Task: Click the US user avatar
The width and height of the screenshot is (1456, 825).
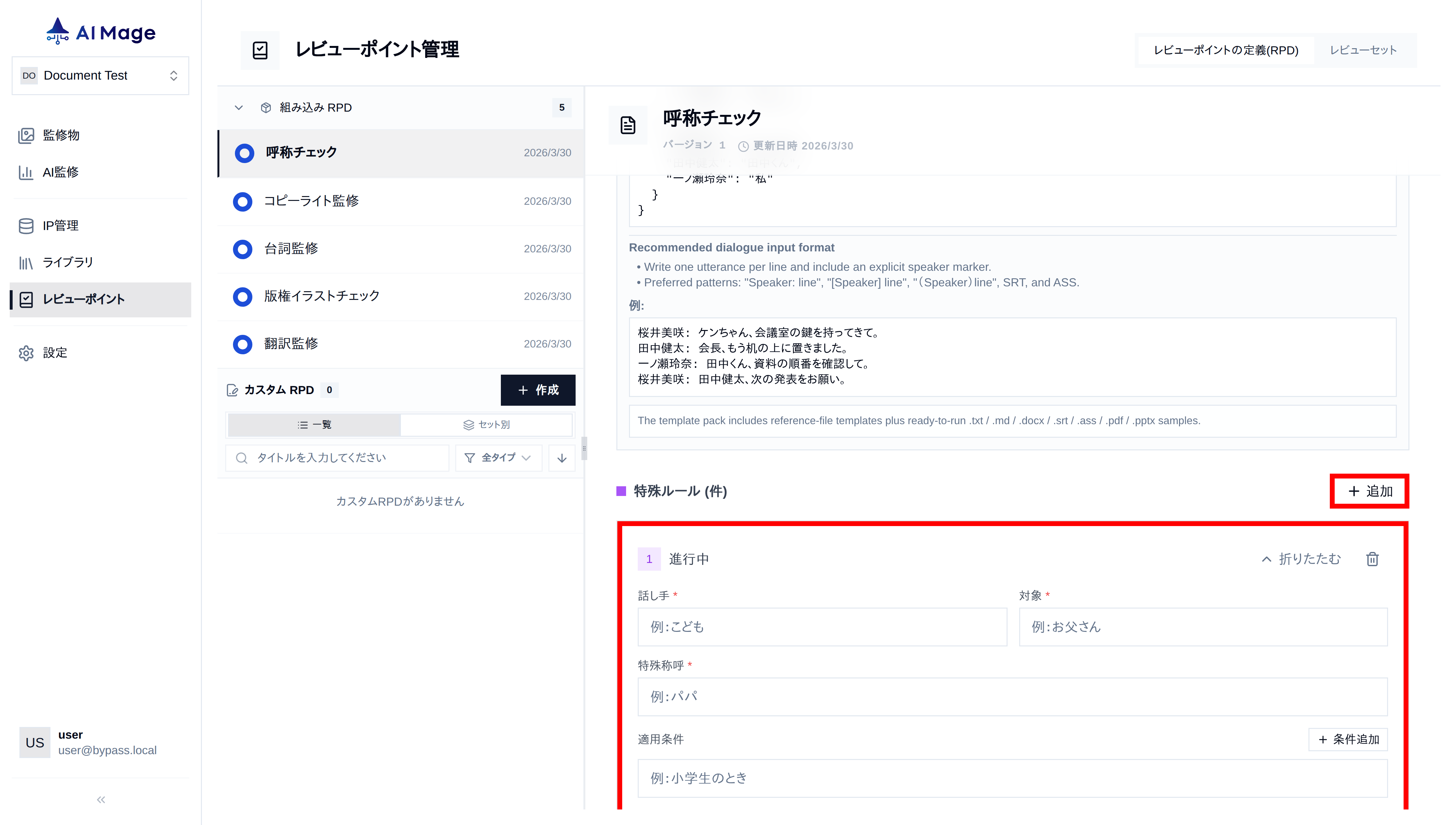Action: (x=35, y=742)
